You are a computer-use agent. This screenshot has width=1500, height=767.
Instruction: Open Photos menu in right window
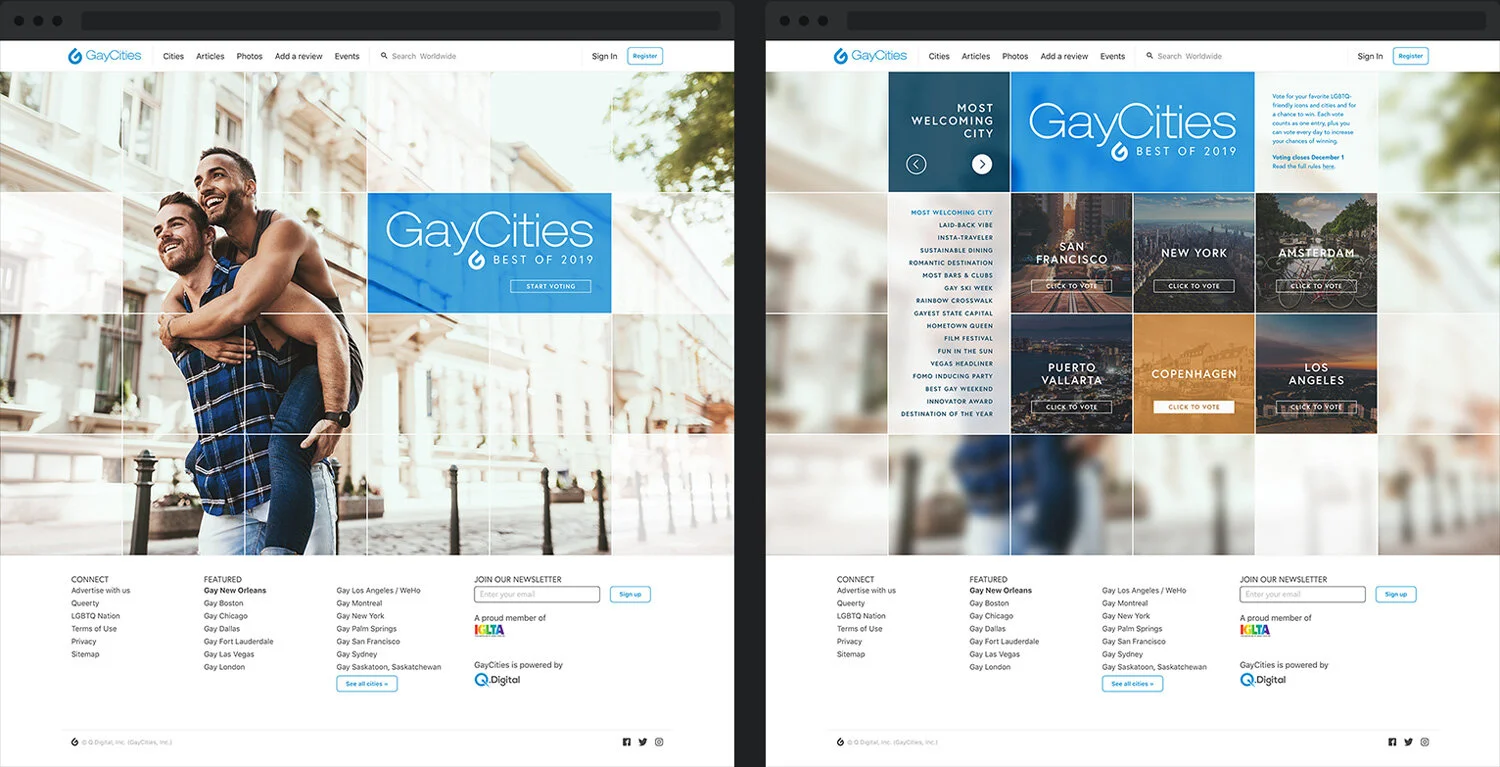coord(1015,57)
